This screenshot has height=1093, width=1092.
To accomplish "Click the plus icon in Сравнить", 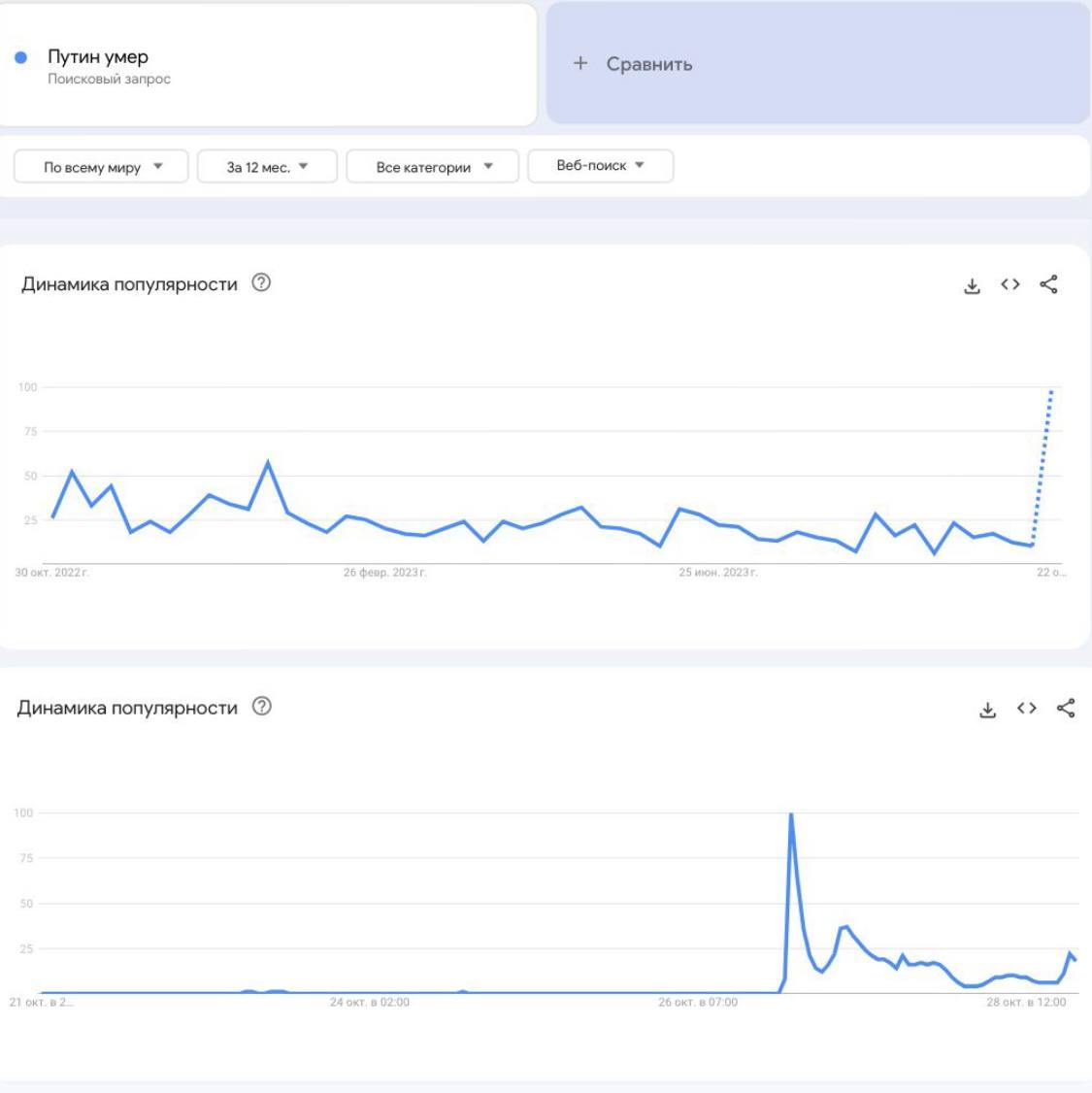I will (x=579, y=63).
